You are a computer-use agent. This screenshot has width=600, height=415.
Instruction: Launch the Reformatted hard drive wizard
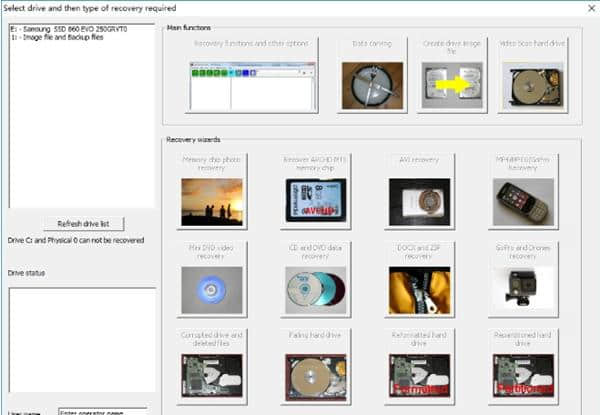click(x=419, y=367)
